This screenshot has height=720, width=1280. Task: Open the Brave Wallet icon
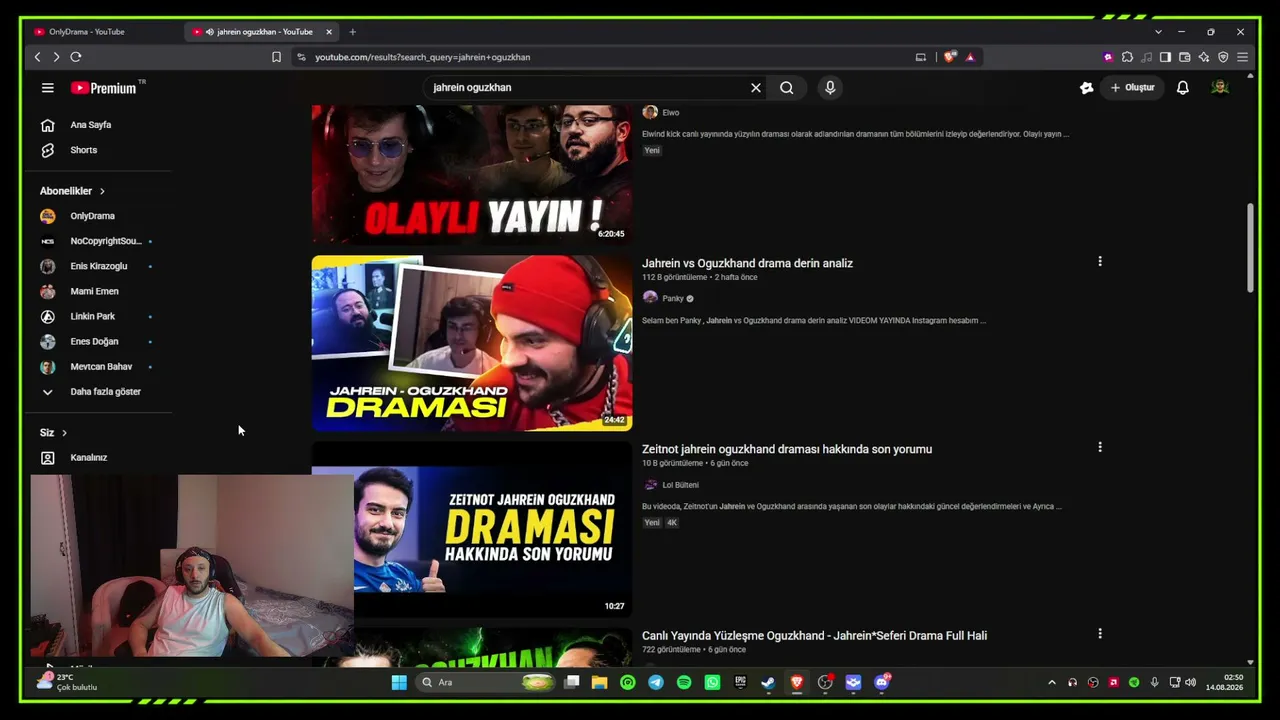click(x=1185, y=57)
